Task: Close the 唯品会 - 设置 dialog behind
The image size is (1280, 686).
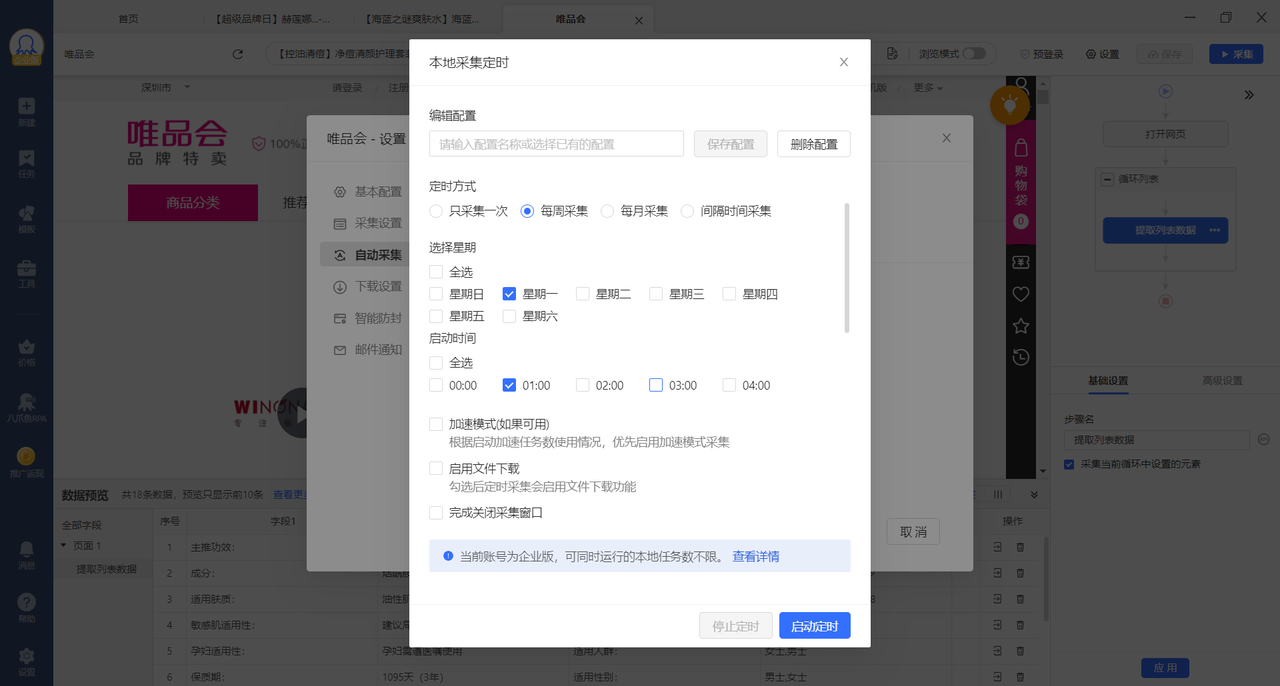Action: click(x=946, y=138)
